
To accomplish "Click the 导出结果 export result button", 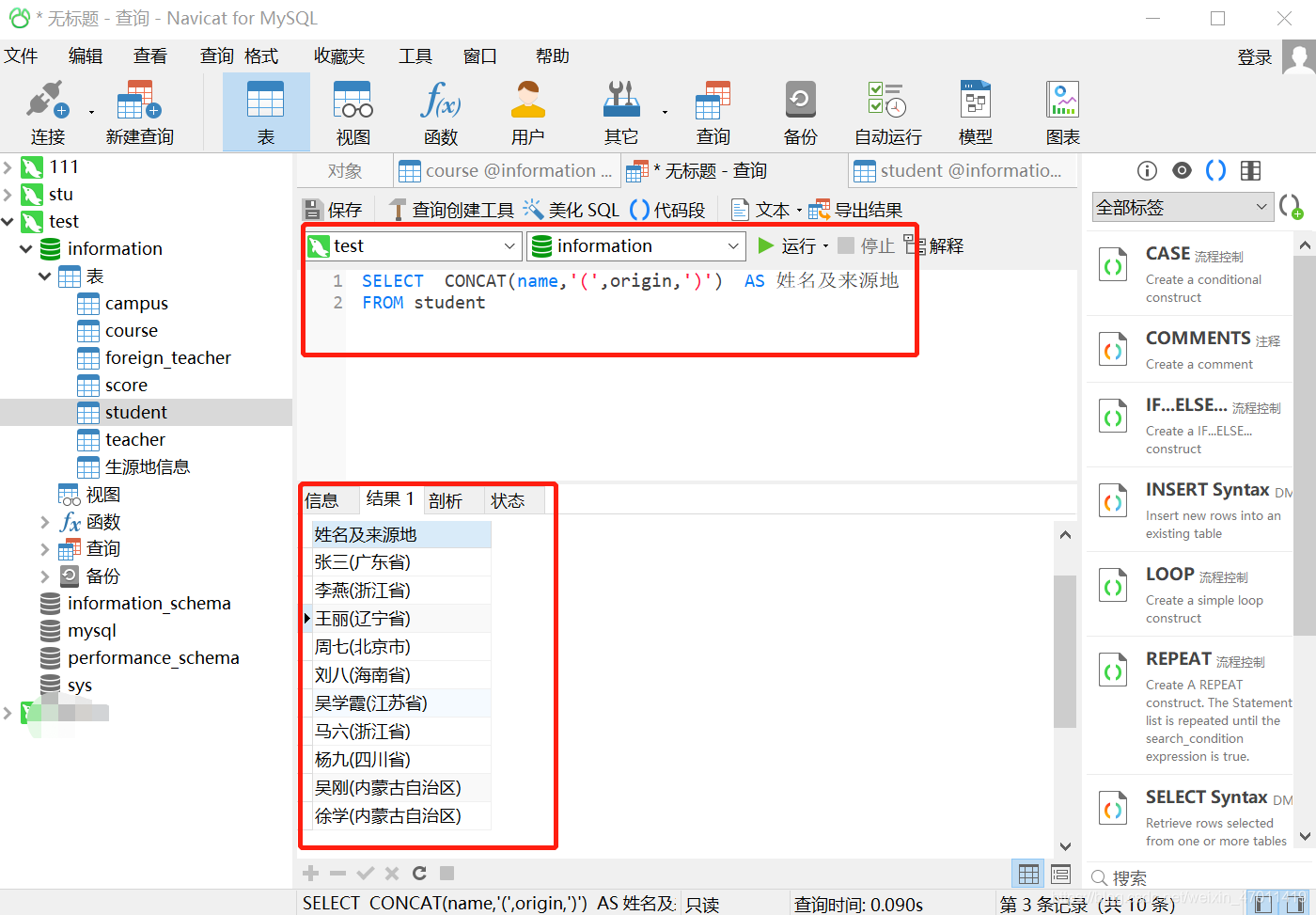I will [x=855, y=210].
